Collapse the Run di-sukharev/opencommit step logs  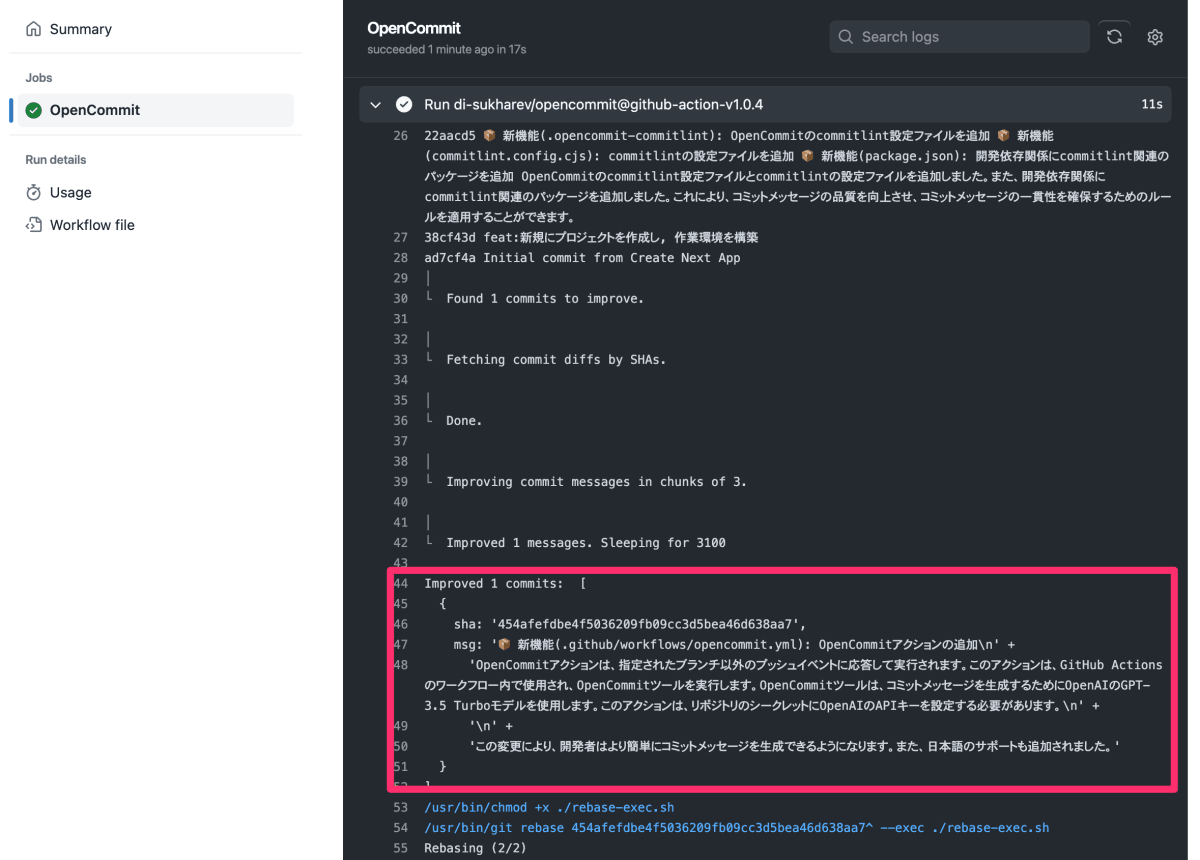point(375,104)
